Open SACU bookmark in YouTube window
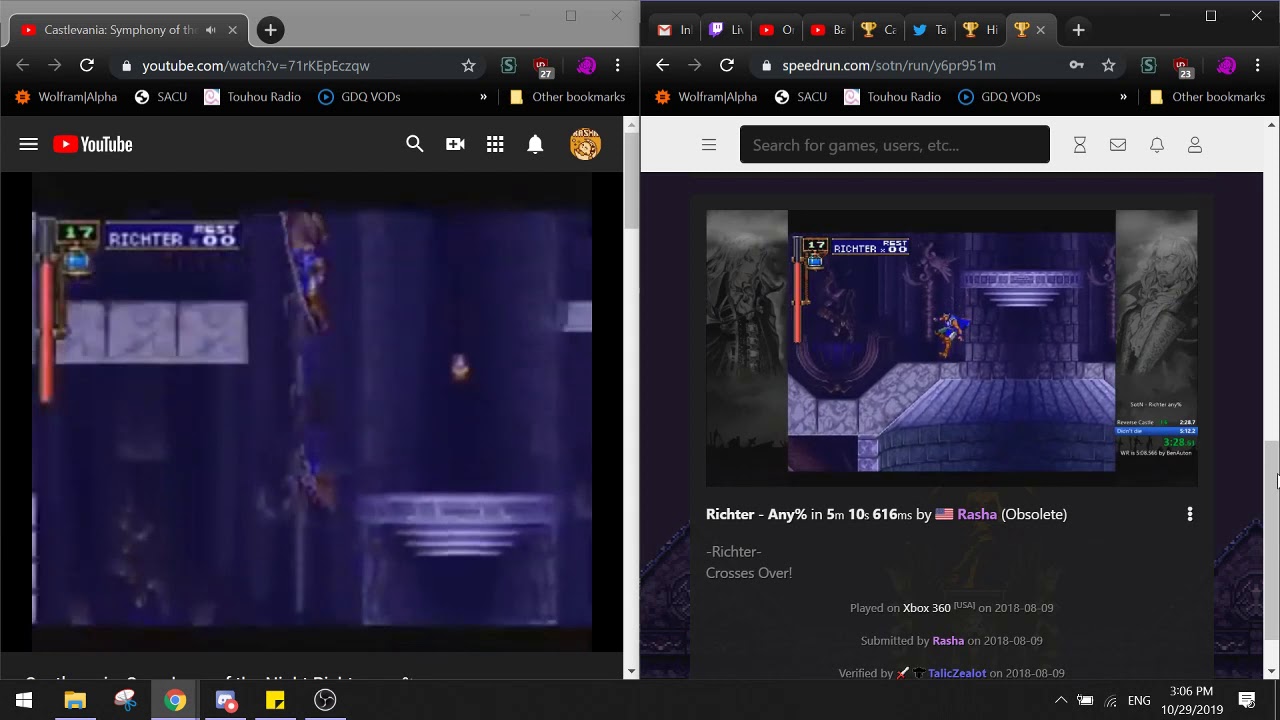 [x=160, y=97]
